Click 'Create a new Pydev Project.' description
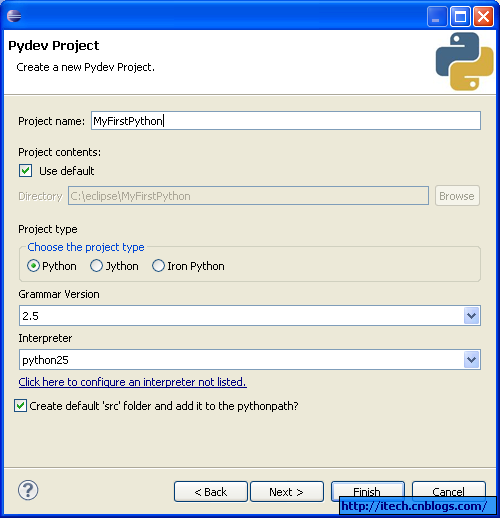The image size is (500, 518). click(86, 67)
